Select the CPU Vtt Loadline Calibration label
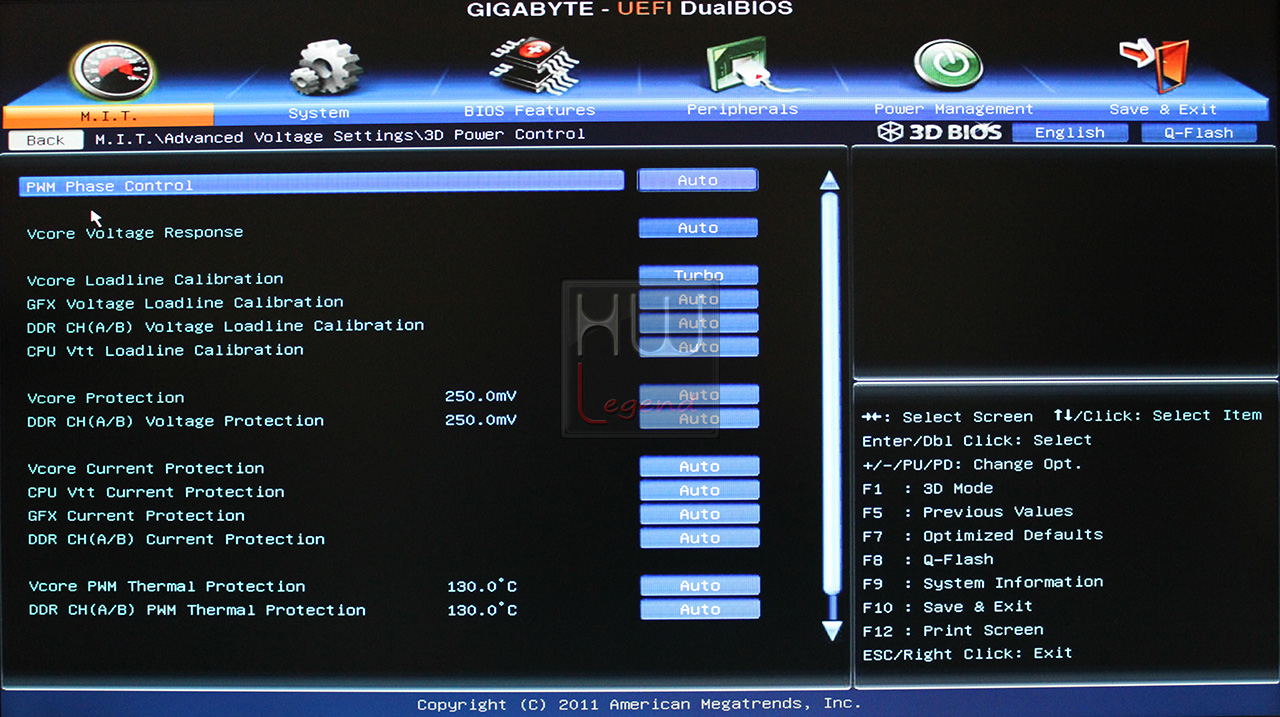The height and width of the screenshot is (717, 1280). tap(165, 350)
